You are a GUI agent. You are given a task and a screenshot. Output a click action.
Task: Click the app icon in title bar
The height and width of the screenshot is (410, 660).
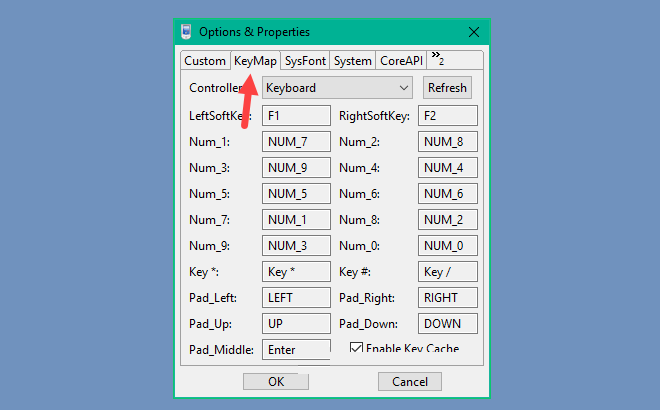pyautogui.click(x=186, y=32)
